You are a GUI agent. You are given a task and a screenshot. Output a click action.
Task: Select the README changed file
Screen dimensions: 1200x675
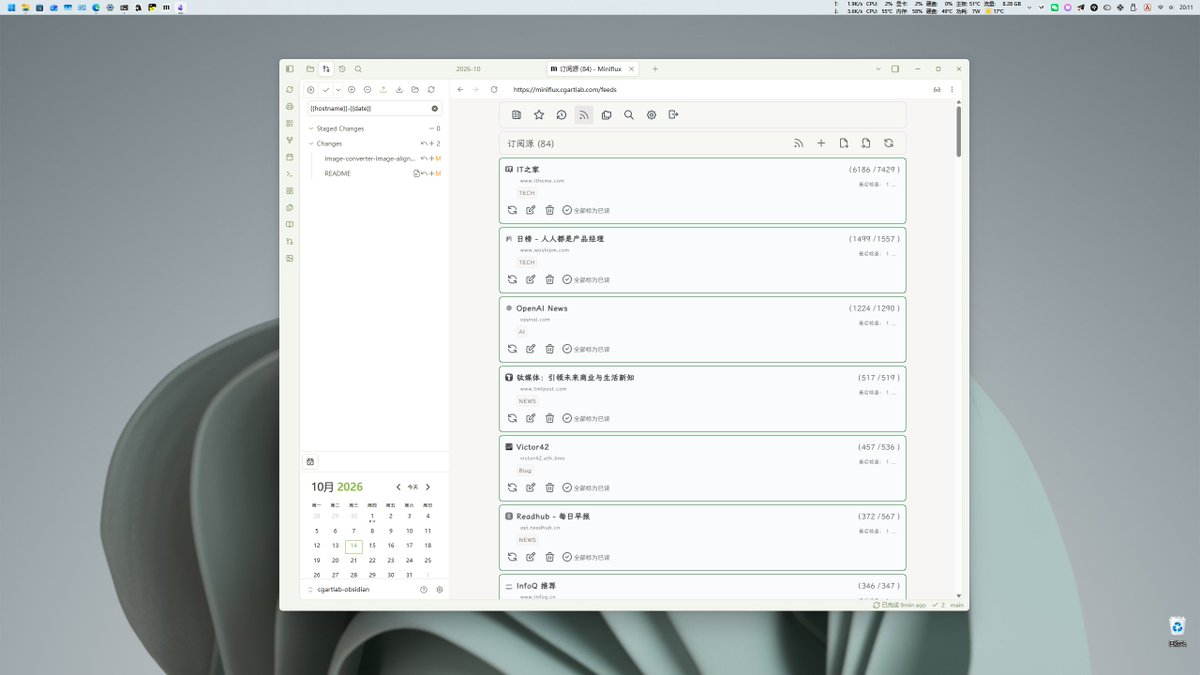coord(337,174)
